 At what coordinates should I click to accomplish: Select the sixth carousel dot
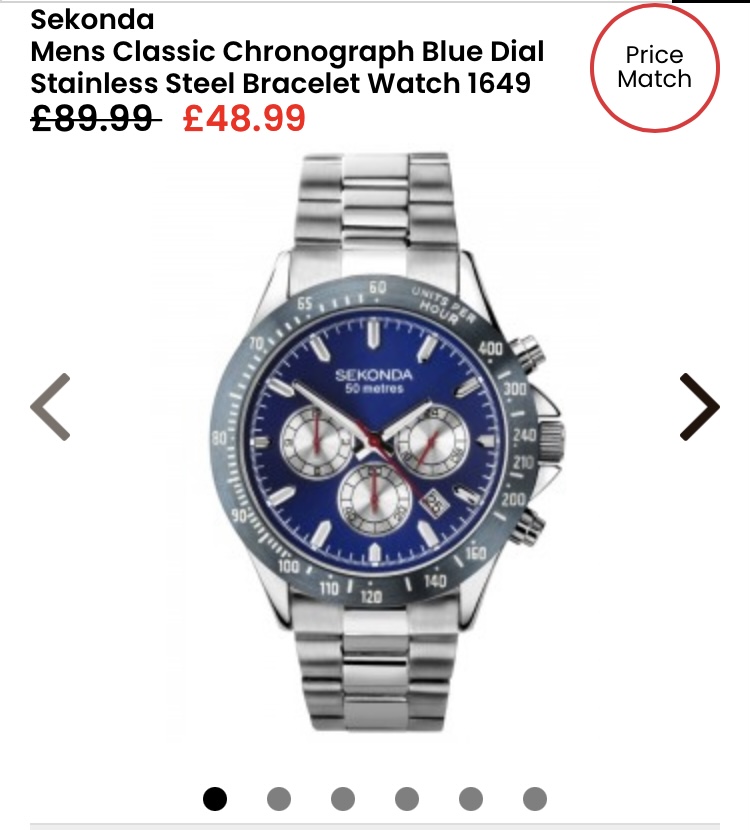pos(535,799)
